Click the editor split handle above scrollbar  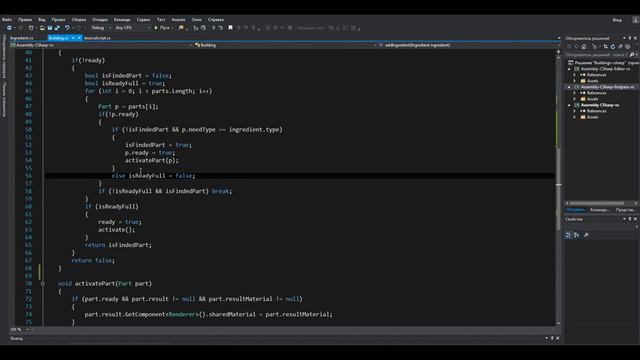(558, 52)
